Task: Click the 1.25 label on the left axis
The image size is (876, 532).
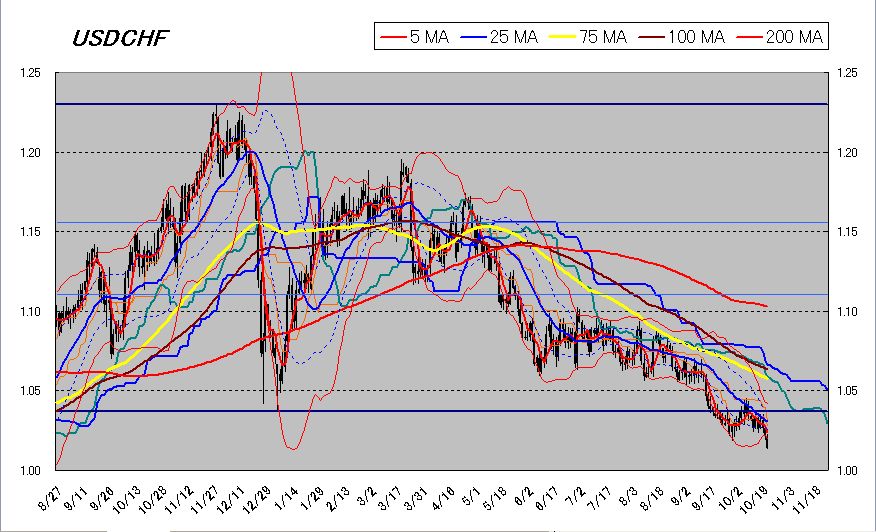Action: point(30,73)
